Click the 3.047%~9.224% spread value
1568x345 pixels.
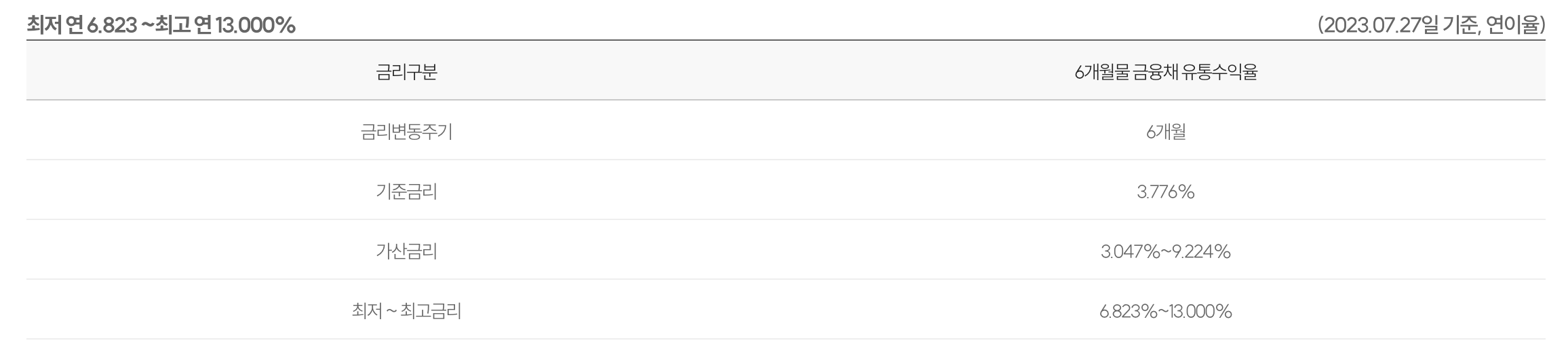click(x=1166, y=252)
